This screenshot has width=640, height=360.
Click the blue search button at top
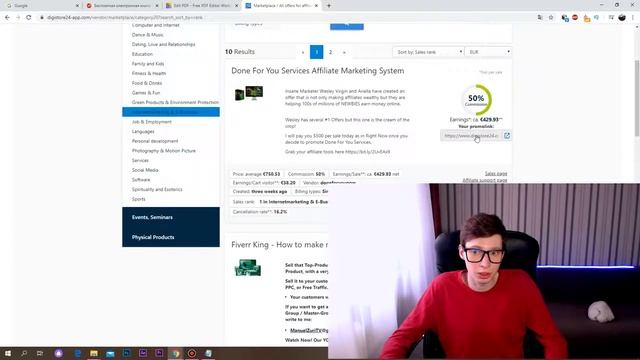347,27
